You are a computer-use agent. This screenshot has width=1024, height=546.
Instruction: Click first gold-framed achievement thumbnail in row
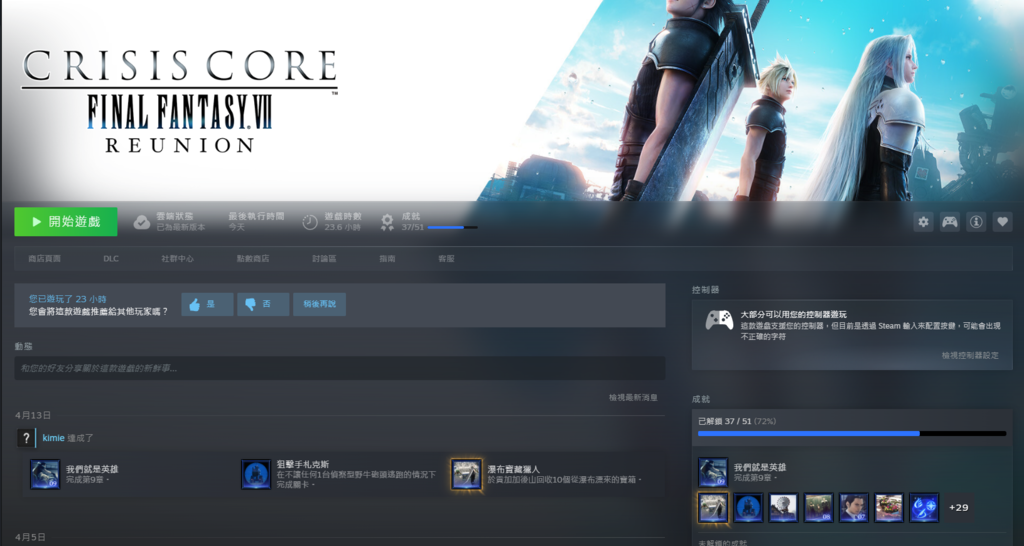[712, 507]
